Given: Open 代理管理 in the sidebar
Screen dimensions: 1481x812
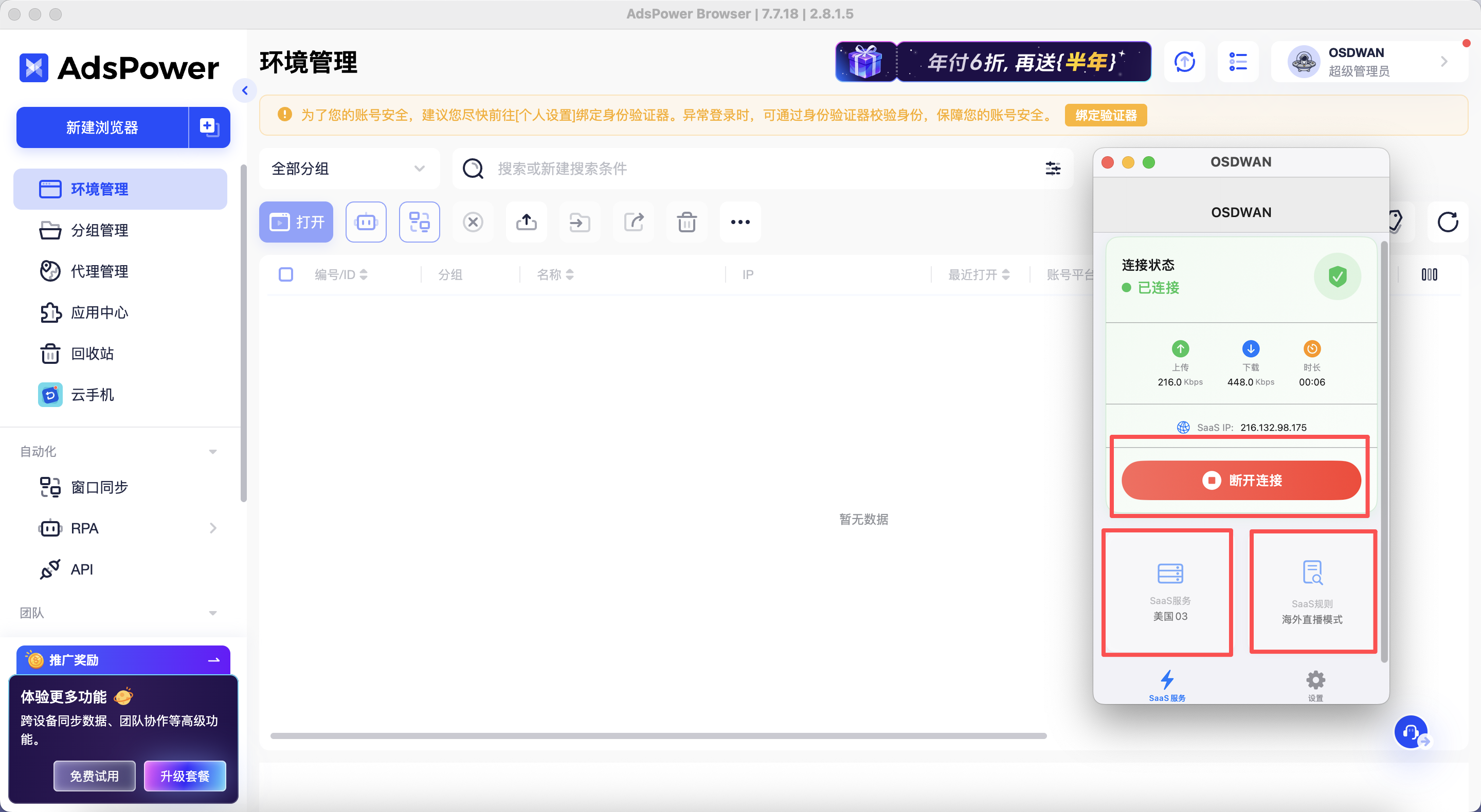Looking at the screenshot, I should point(99,271).
